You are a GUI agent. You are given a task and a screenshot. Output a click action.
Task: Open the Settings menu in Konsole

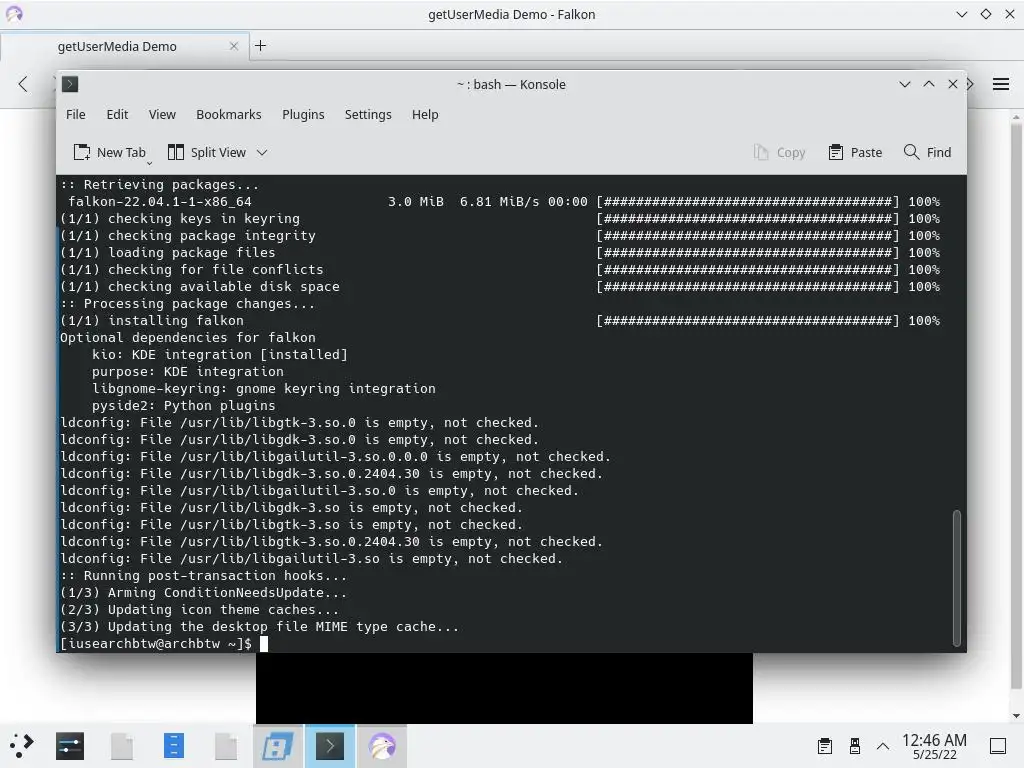tap(368, 114)
